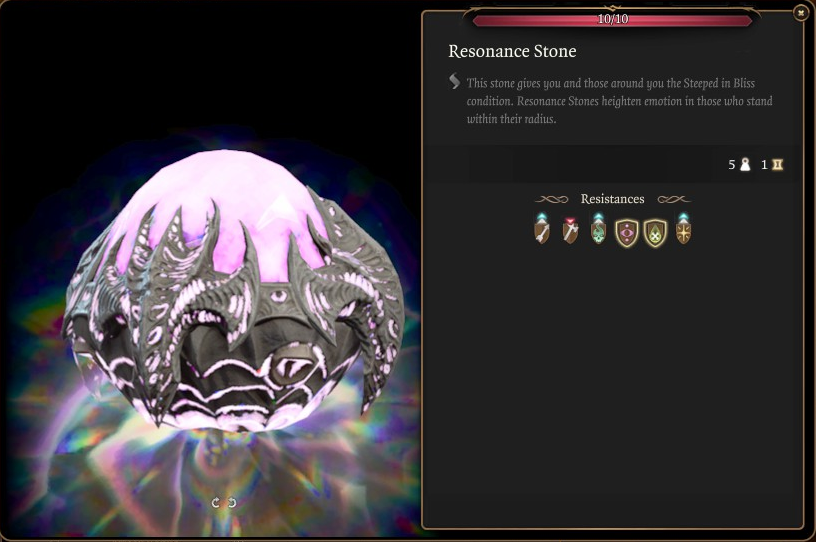Click the Resistances section header

click(x=613, y=199)
